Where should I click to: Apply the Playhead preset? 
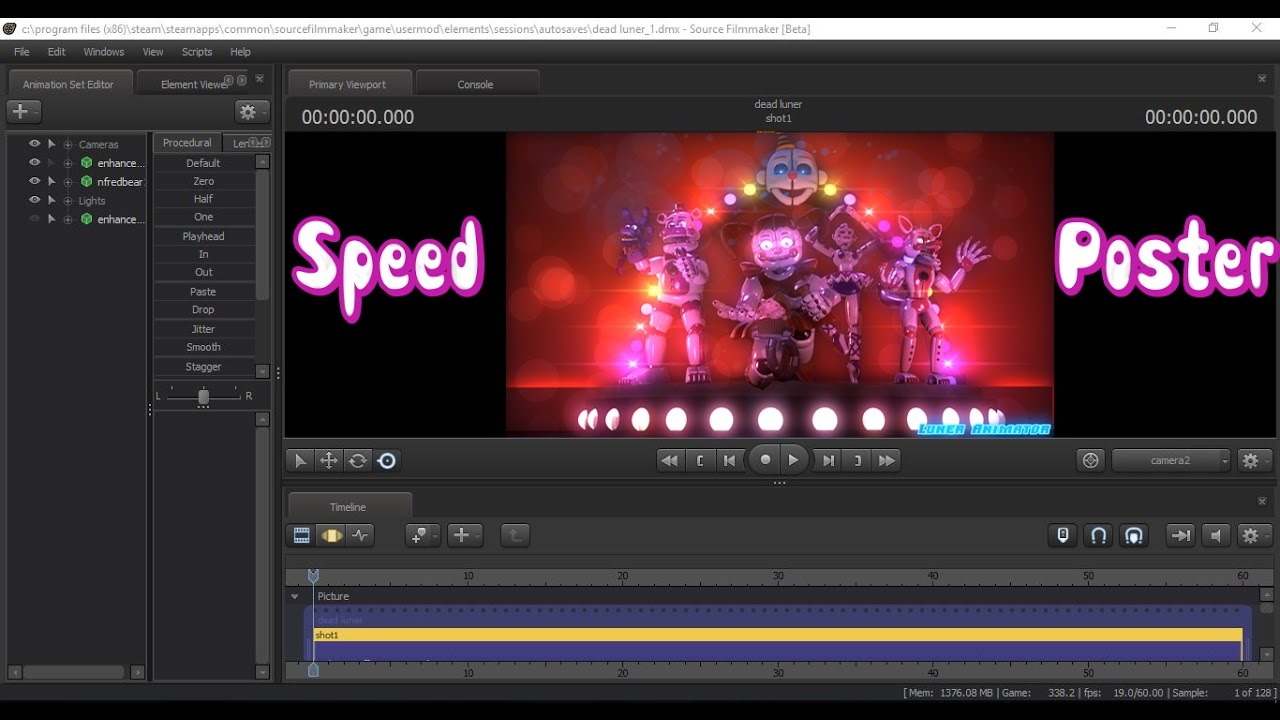tap(204, 236)
